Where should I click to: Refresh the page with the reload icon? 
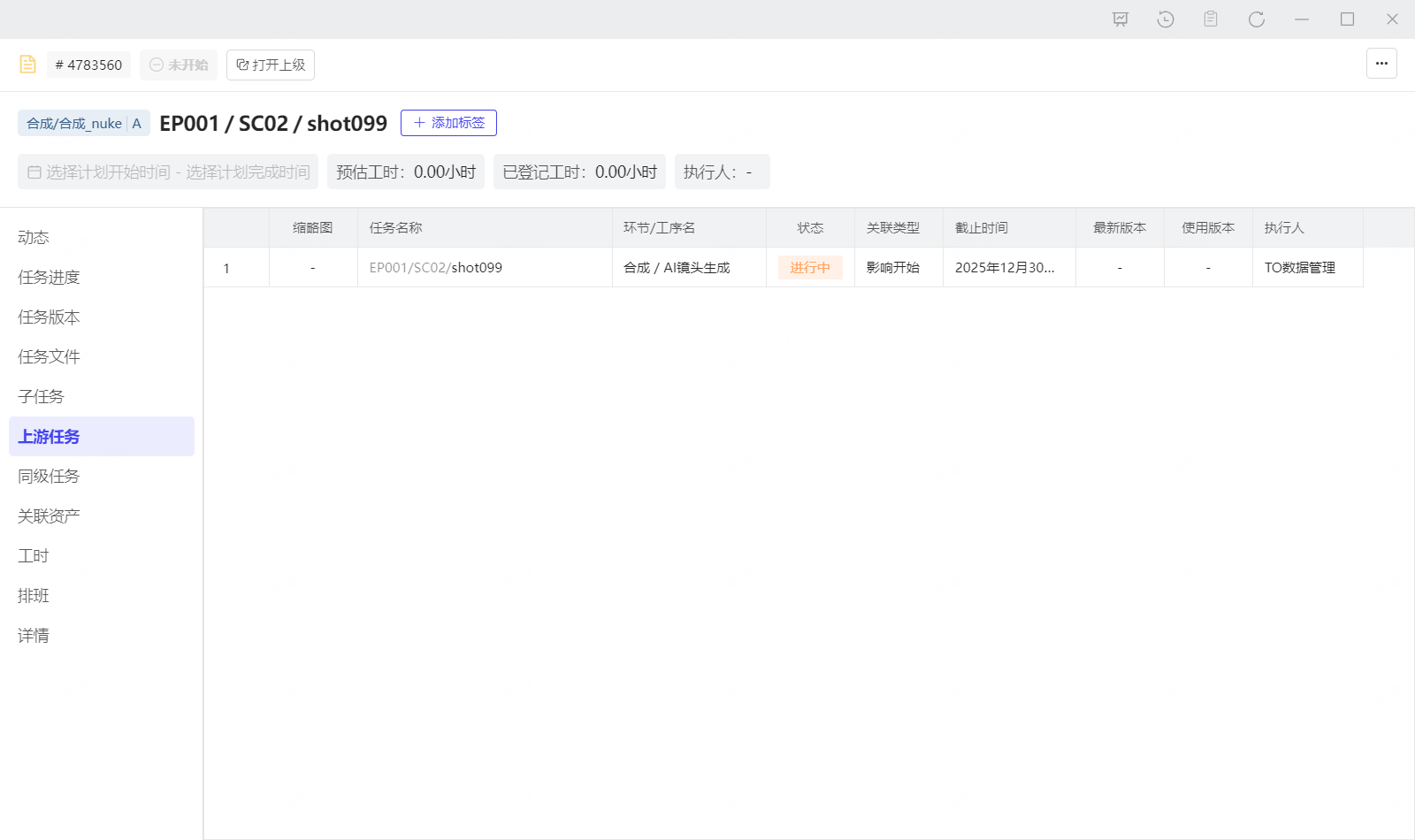pyautogui.click(x=1256, y=19)
